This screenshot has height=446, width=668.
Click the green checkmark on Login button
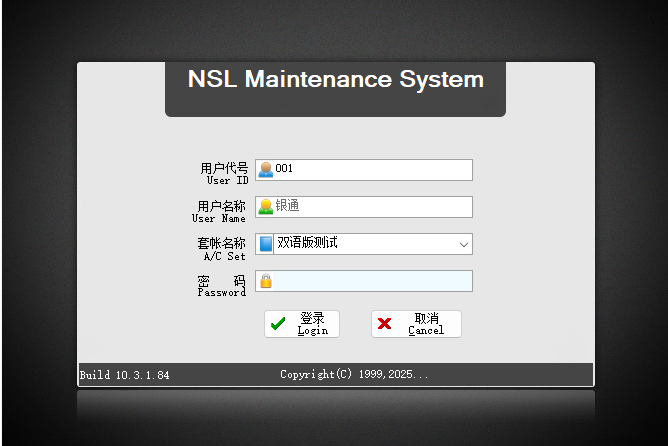(x=278, y=324)
